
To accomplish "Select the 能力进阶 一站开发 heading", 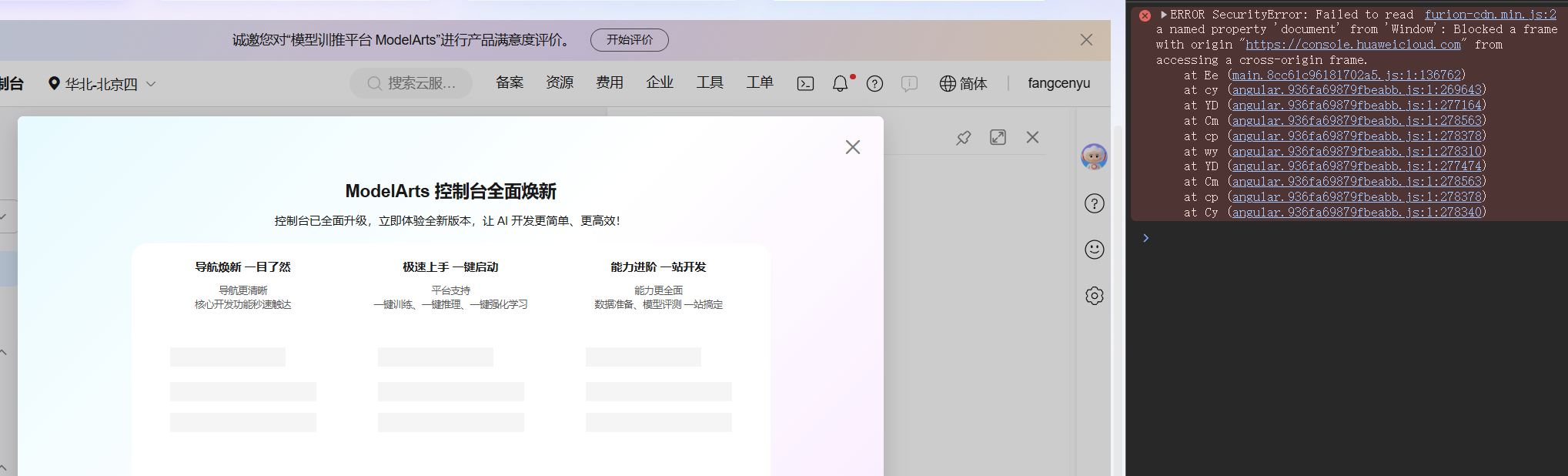I will (x=658, y=267).
